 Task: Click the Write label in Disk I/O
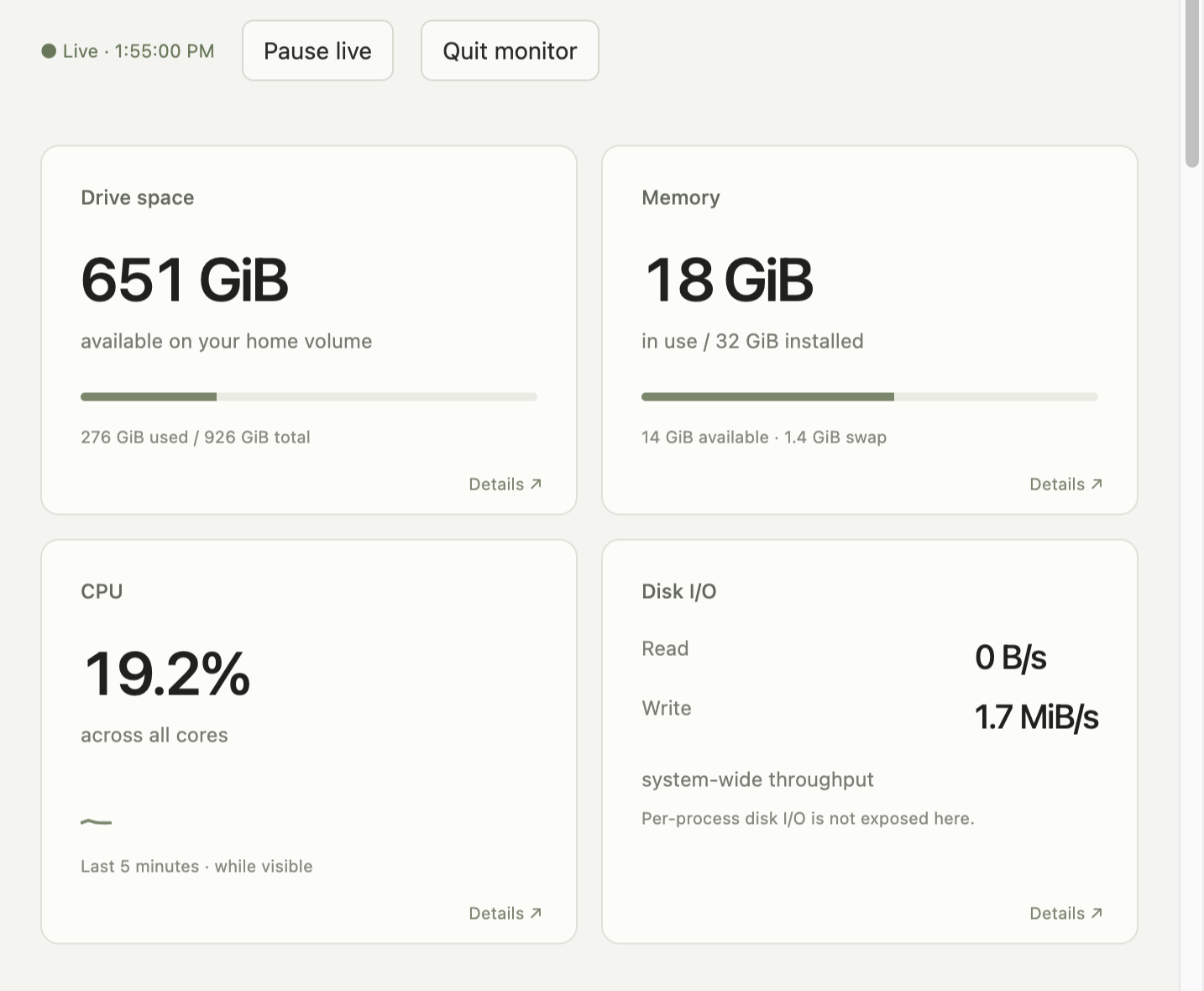(667, 708)
